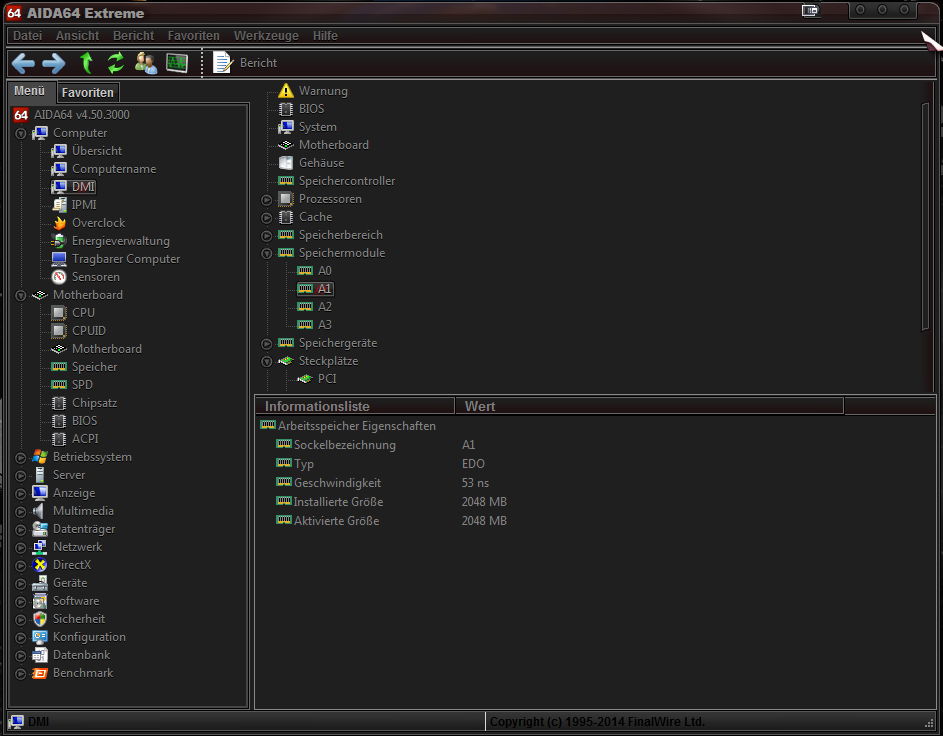
Task: Click the DirectX icon in the sidebar
Action: point(40,565)
